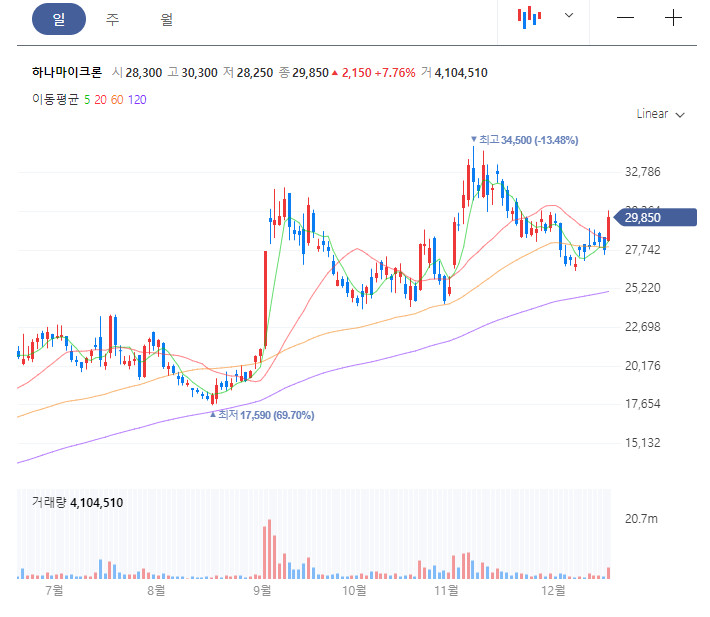This screenshot has height=617, width=710.
Task: Click the 29,850 current price tag
Action: (x=656, y=218)
